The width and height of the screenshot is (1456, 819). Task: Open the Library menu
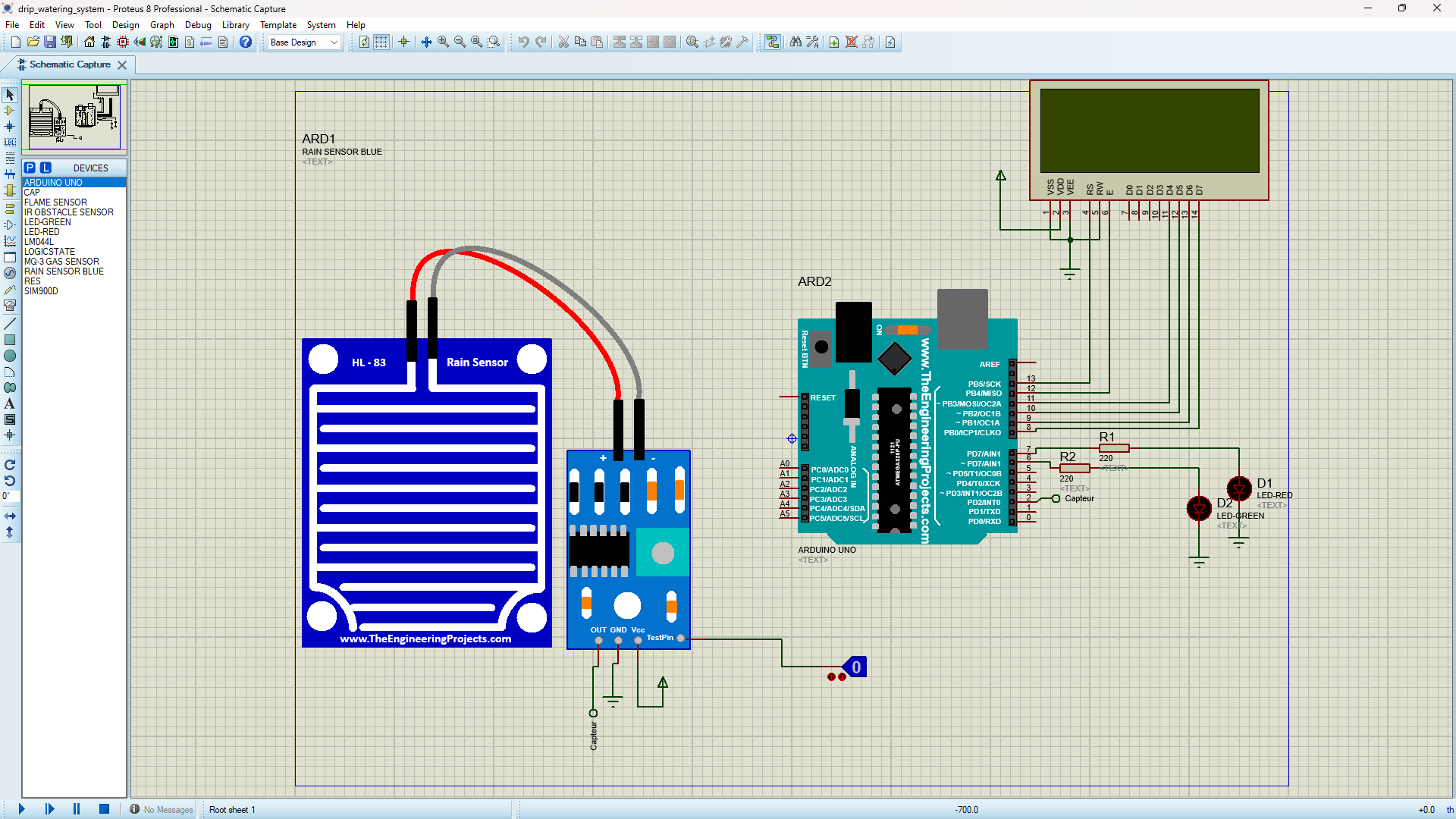coord(235,25)
